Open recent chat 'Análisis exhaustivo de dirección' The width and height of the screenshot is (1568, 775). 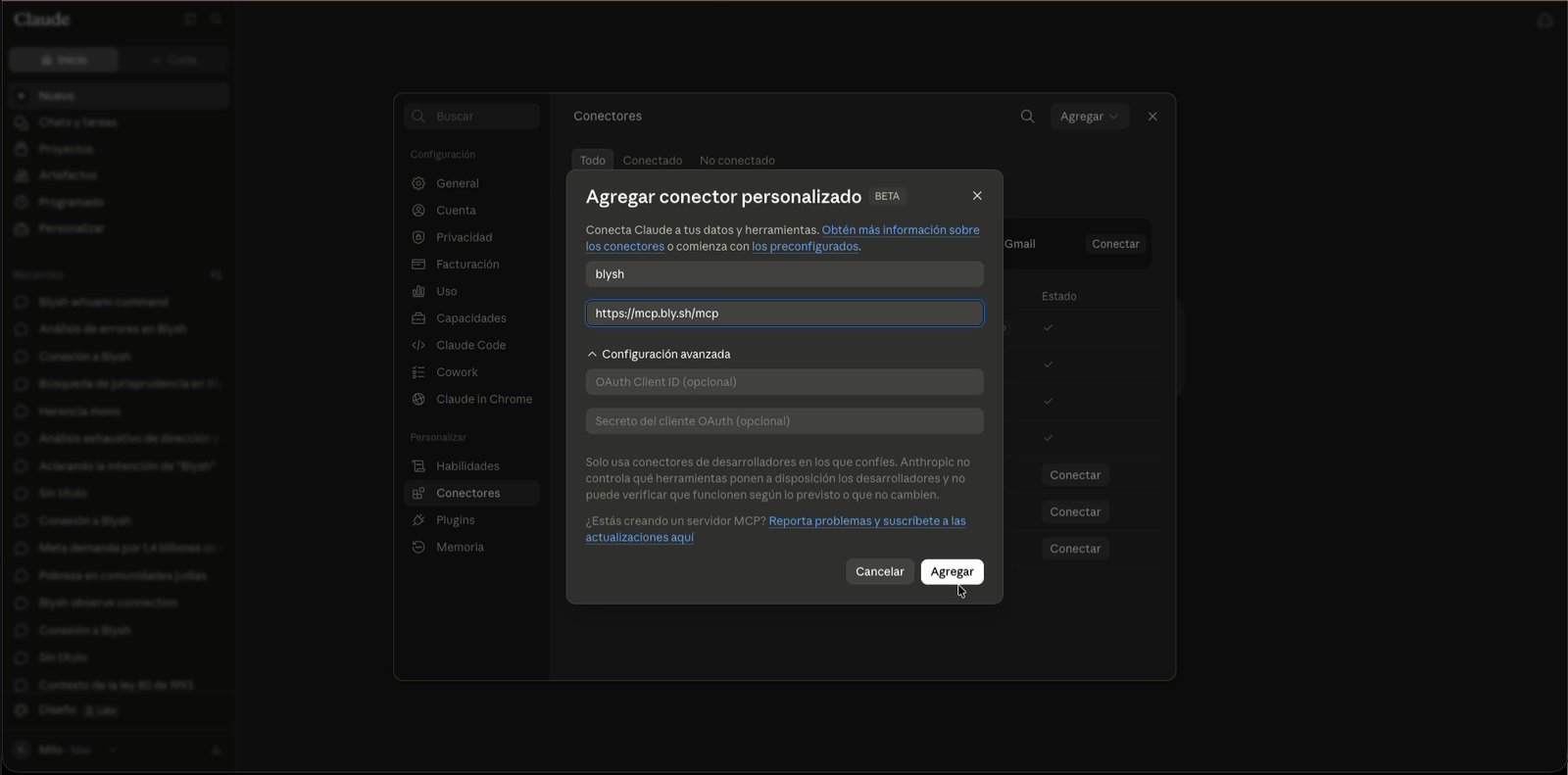click(120, 439)
